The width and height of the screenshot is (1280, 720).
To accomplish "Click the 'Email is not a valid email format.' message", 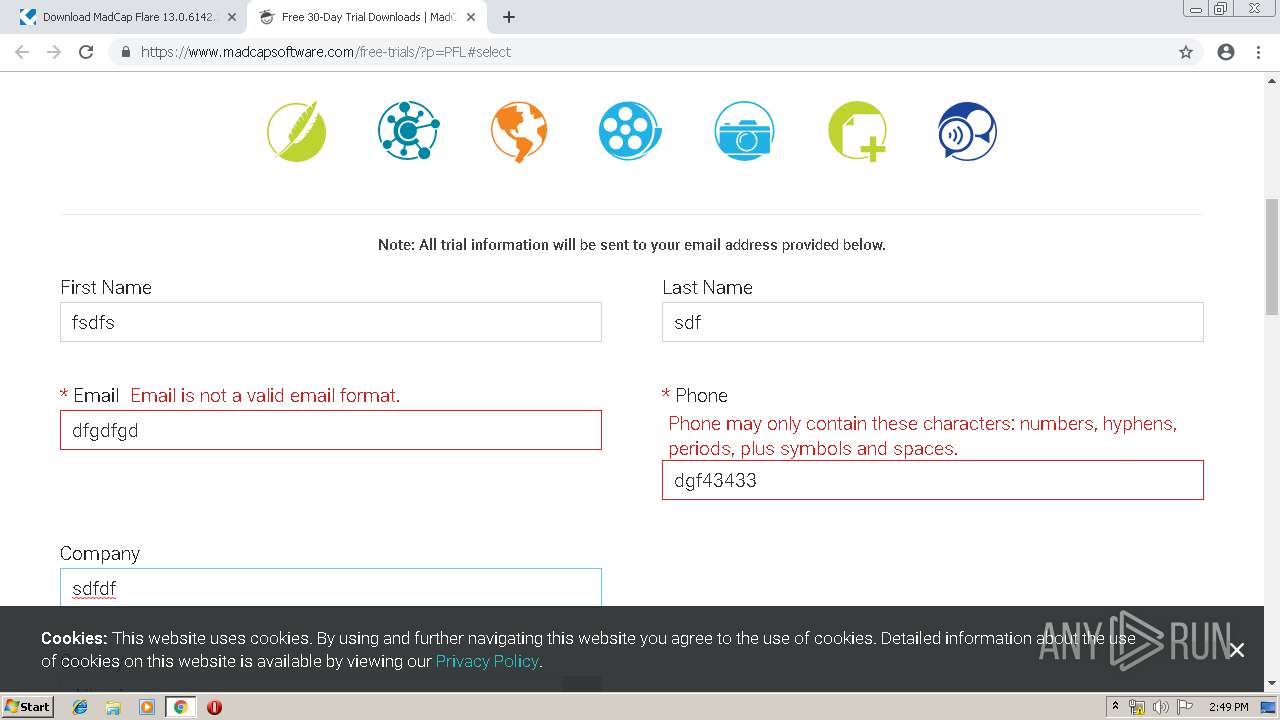I will [x=265, y=395].
